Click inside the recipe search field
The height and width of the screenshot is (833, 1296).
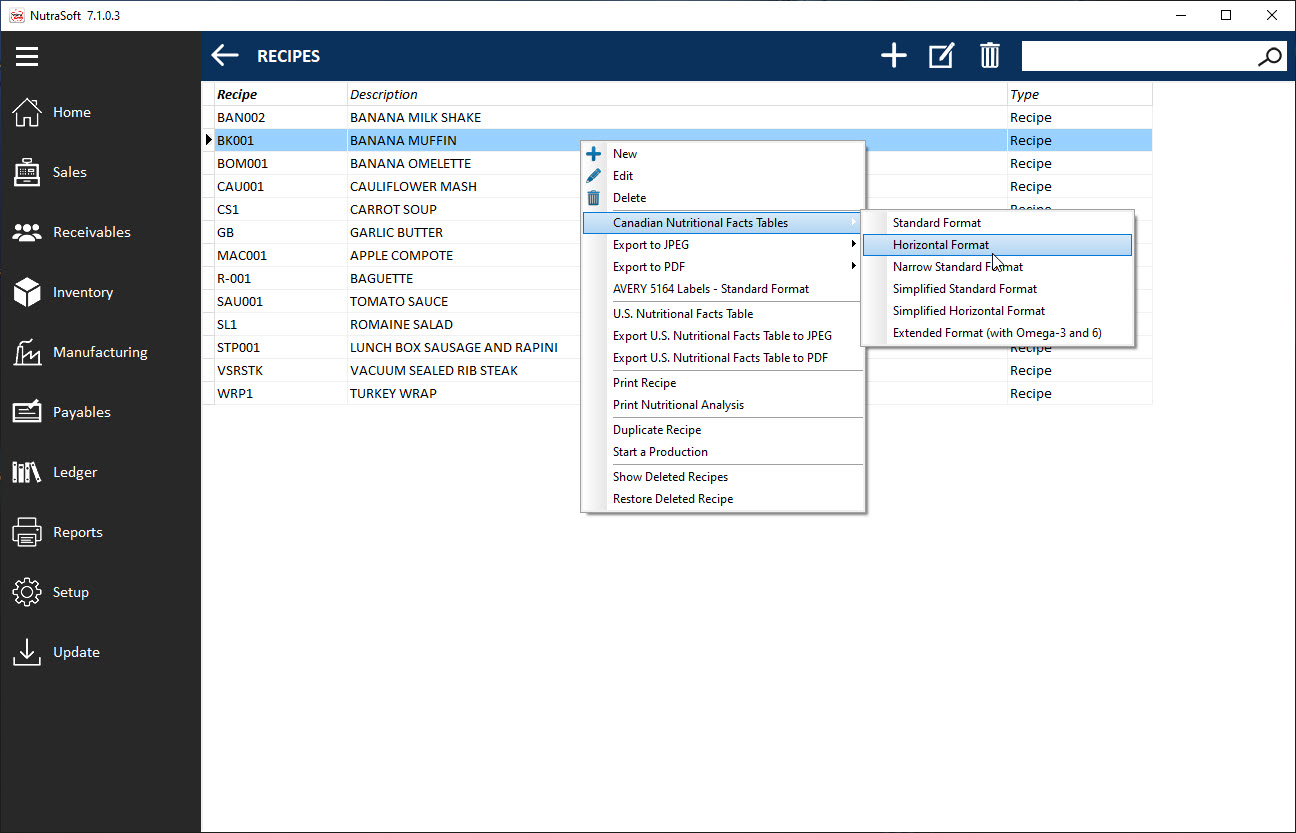[1135, 57]
